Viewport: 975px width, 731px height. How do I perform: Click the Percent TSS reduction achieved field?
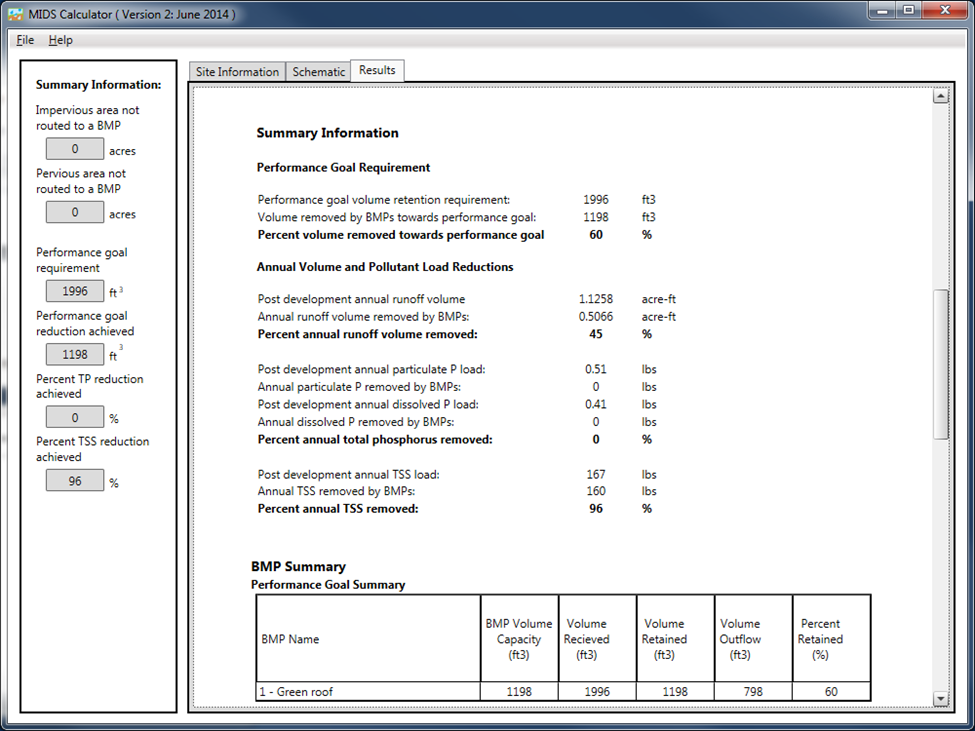click(x=75, y=481)
